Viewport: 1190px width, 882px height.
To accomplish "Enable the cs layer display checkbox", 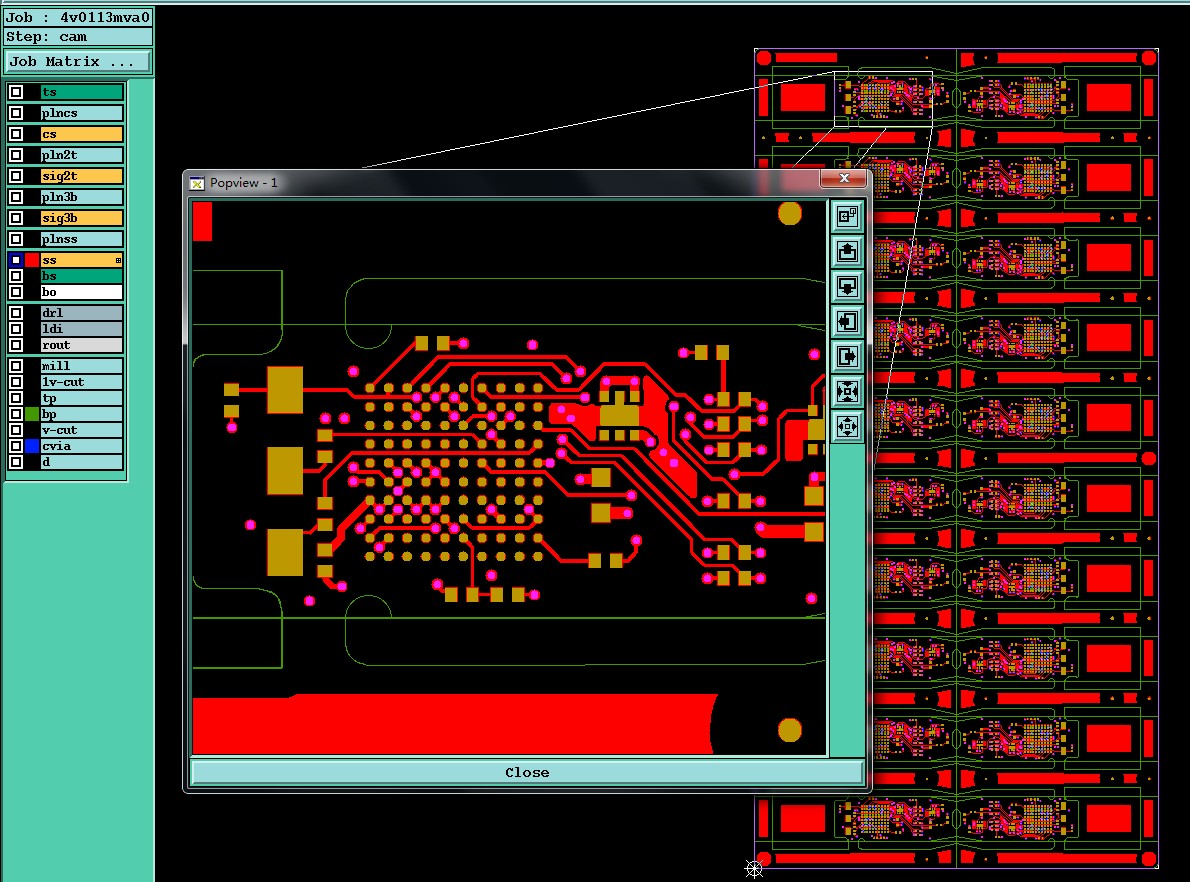I will pos(16,134).
